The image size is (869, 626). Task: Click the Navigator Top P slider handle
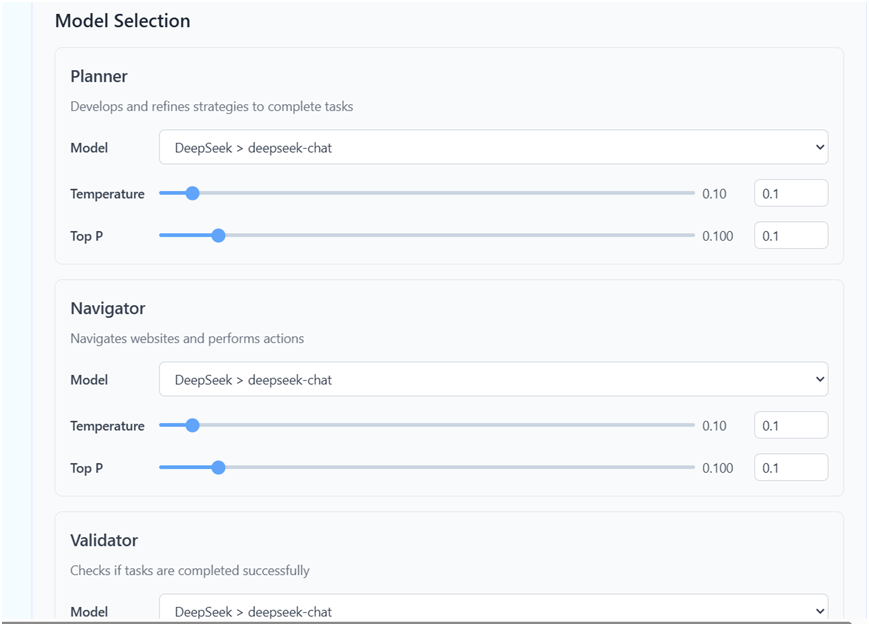point(218,468)
